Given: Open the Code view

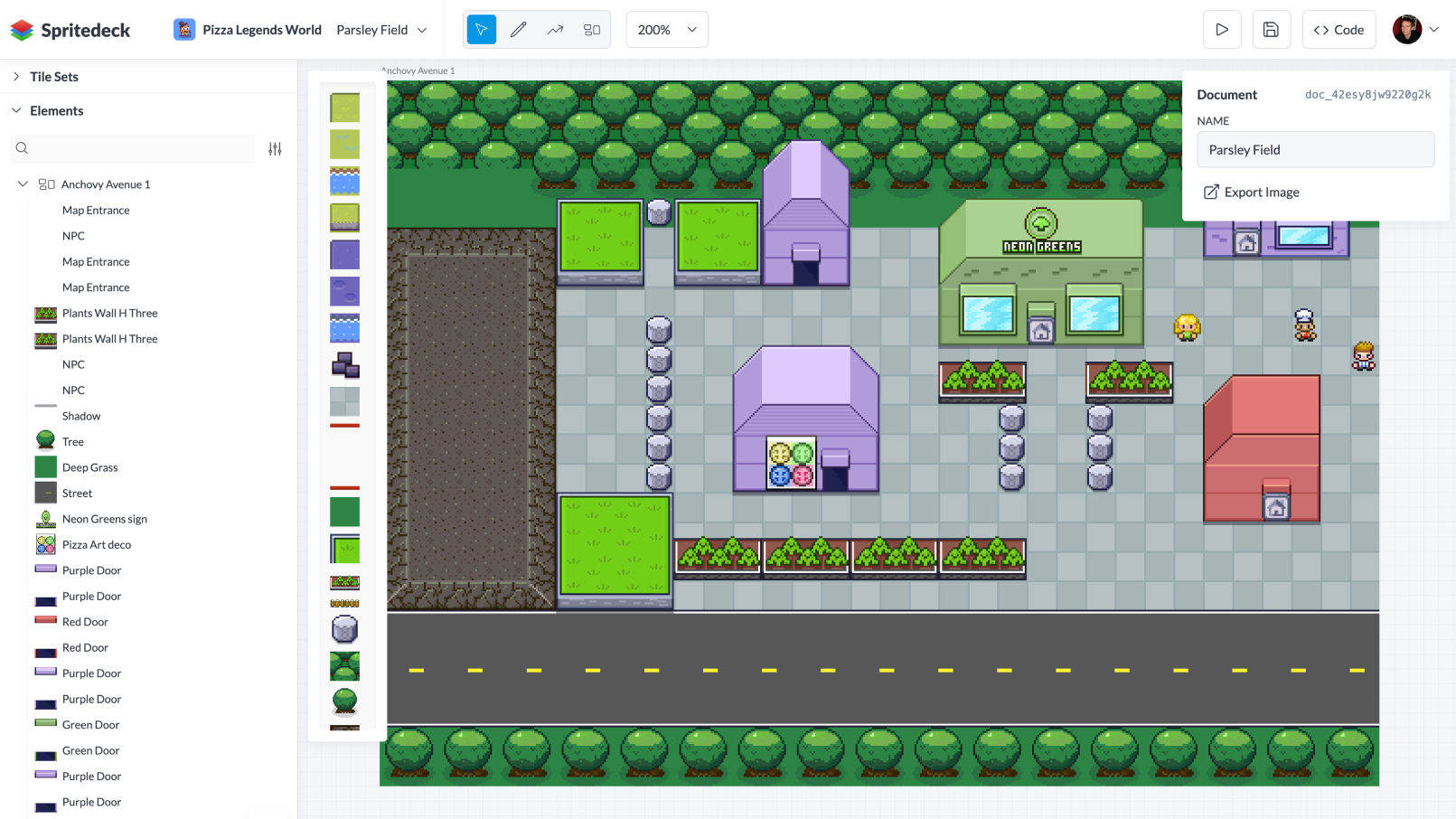Looking at the screenshot, I should (1339, 30).
